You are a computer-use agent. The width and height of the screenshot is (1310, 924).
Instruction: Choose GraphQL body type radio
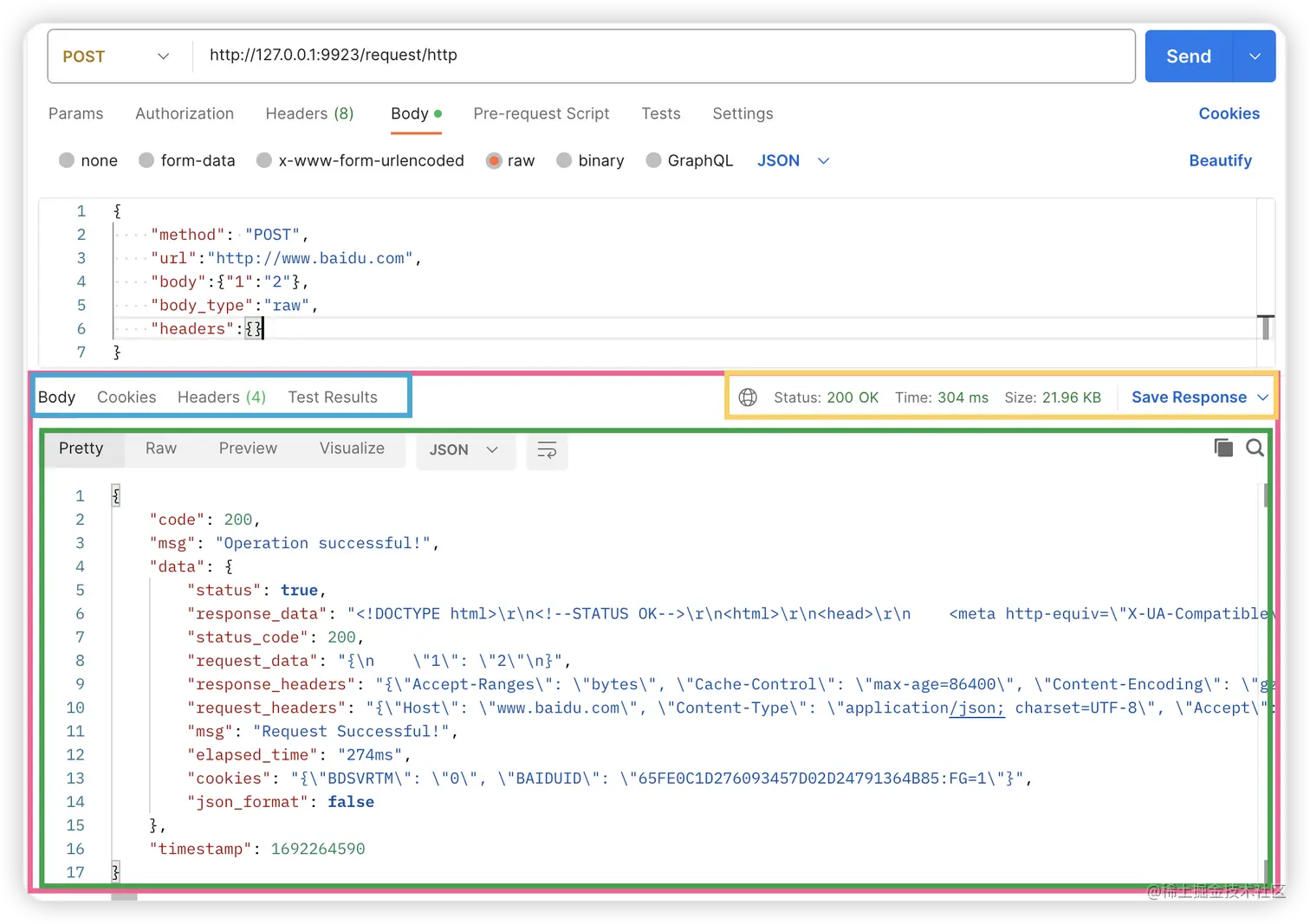point(654,160)
